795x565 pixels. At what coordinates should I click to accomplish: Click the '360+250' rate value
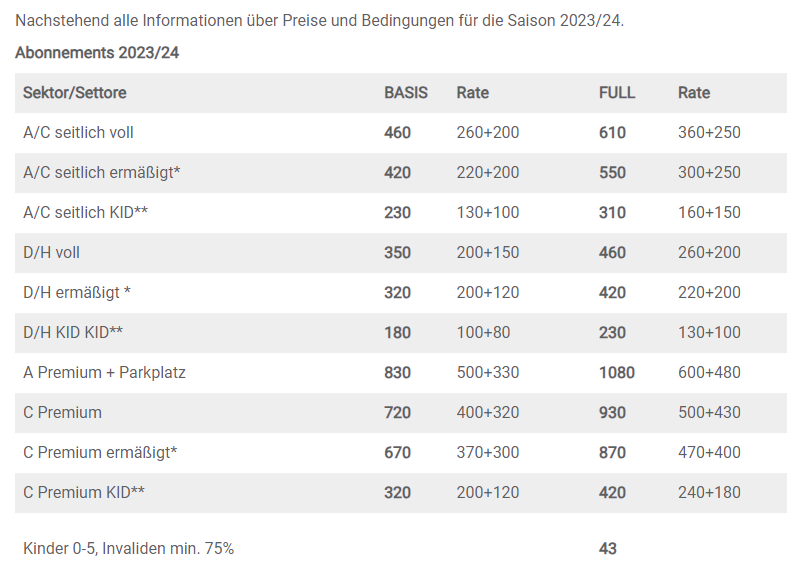(x=709, y=133)
